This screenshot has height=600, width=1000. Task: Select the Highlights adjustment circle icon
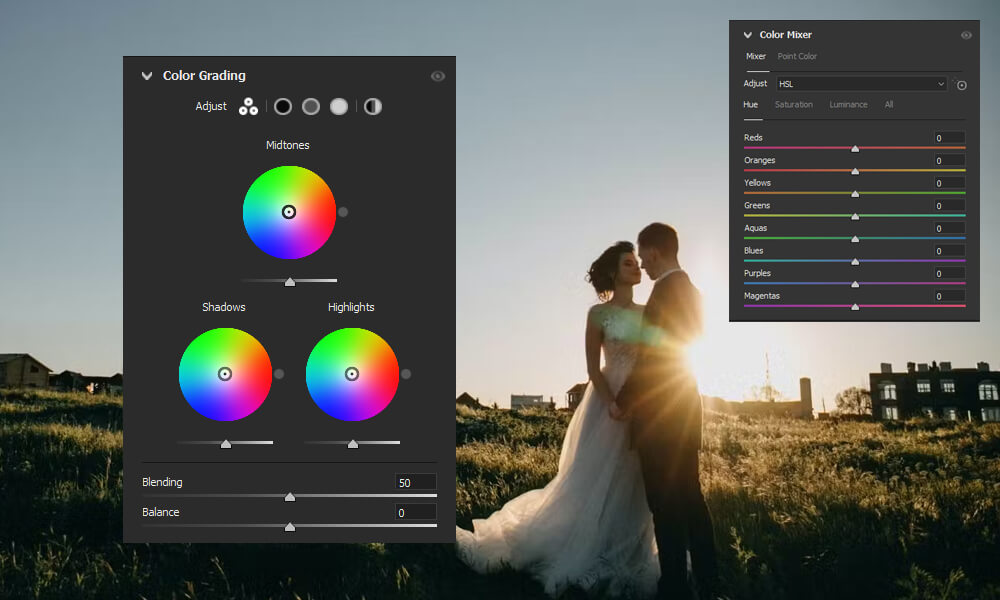tap(339, 106)
